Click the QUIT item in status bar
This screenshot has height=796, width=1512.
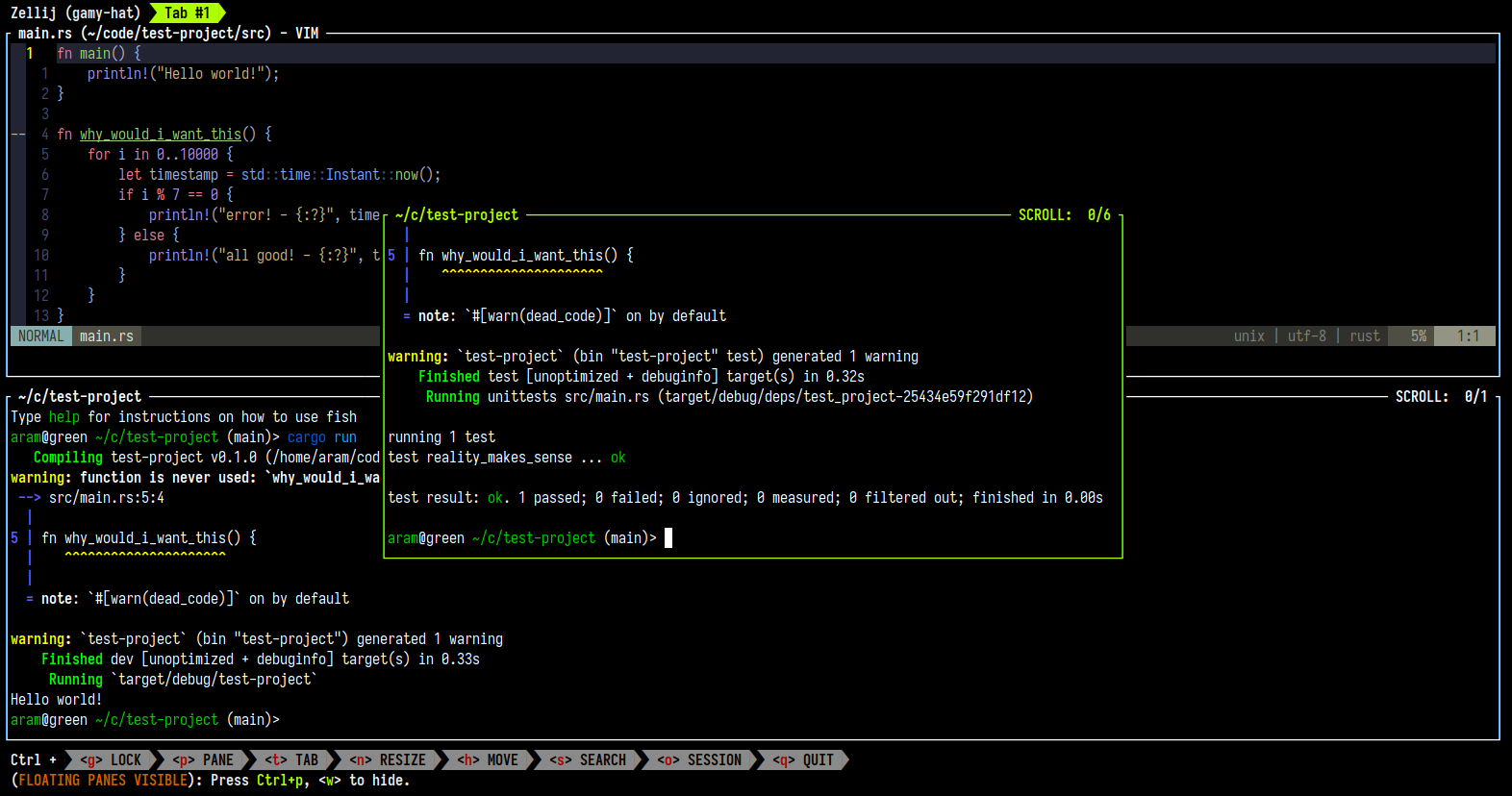803,759
